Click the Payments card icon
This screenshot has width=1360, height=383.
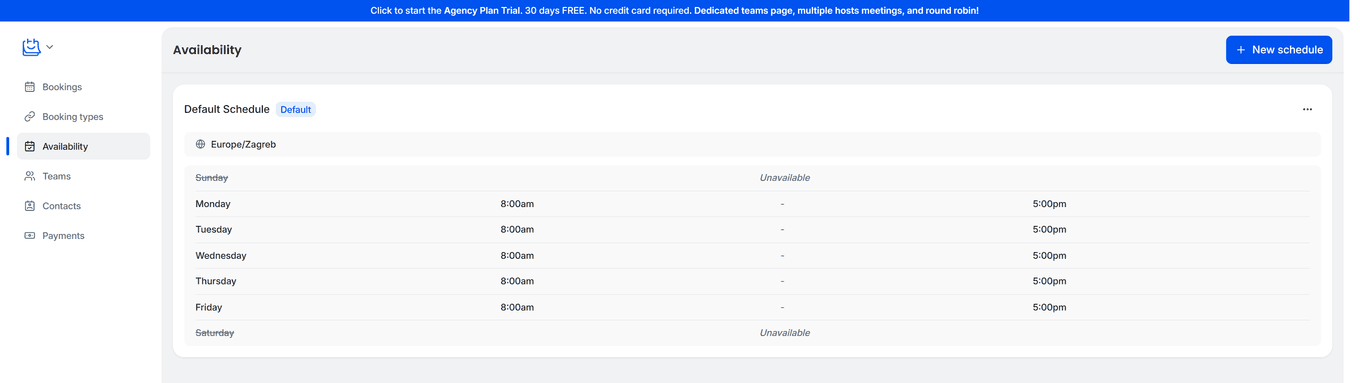(x=30, y=236)
